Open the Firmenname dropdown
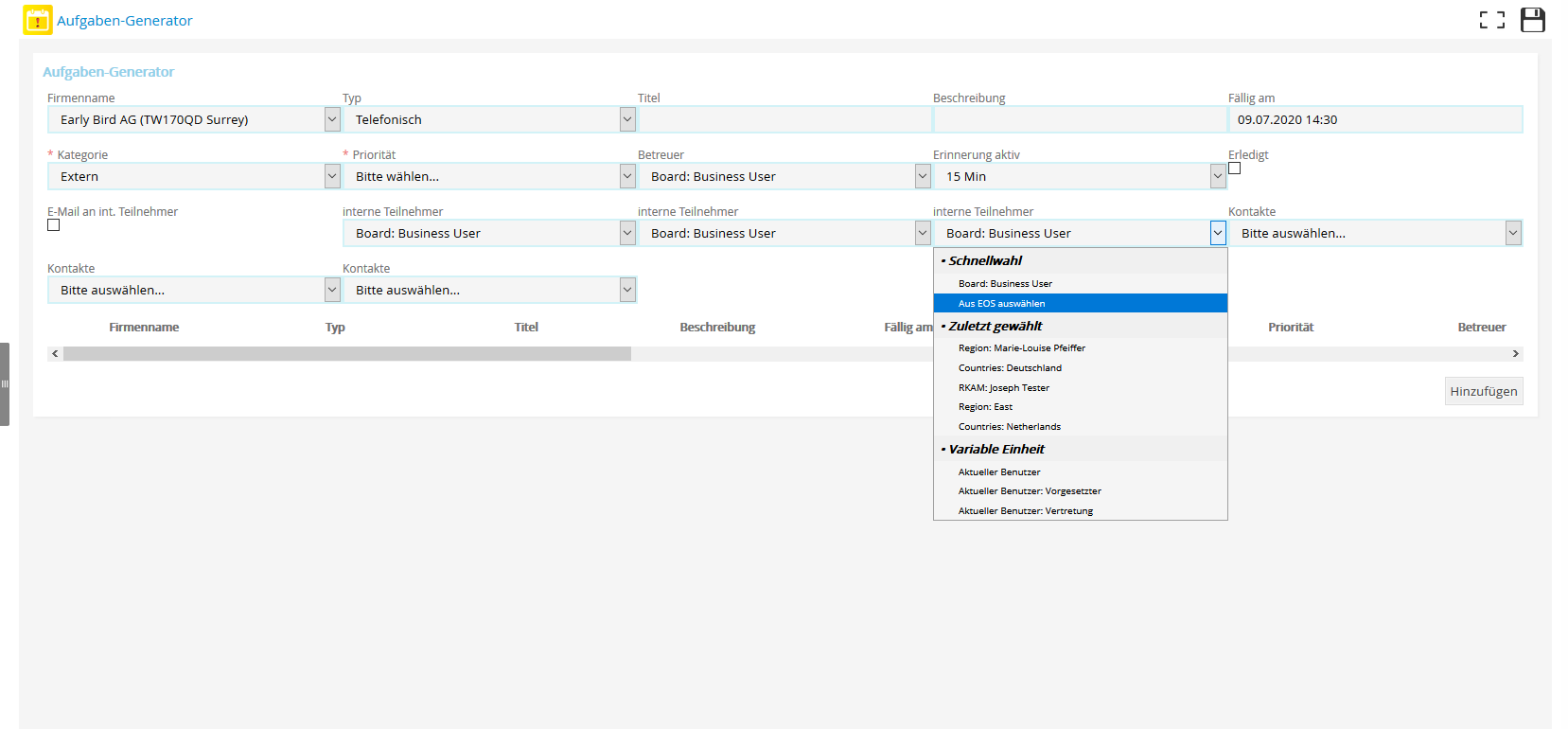The height and width of the screenshot is (729, 1568). click(x=332, y=119)
